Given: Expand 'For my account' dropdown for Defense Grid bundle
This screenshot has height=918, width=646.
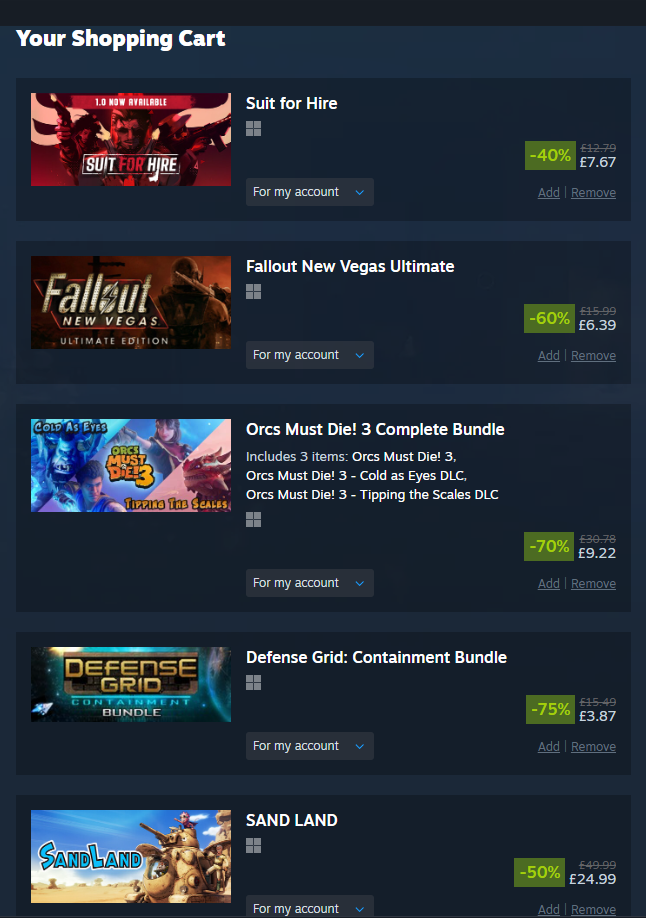Looking at the screenshot, I should tap(309, 746).
